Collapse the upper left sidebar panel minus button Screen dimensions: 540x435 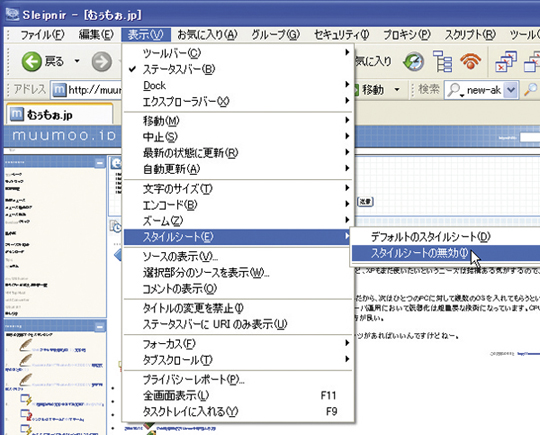(100, 163)
